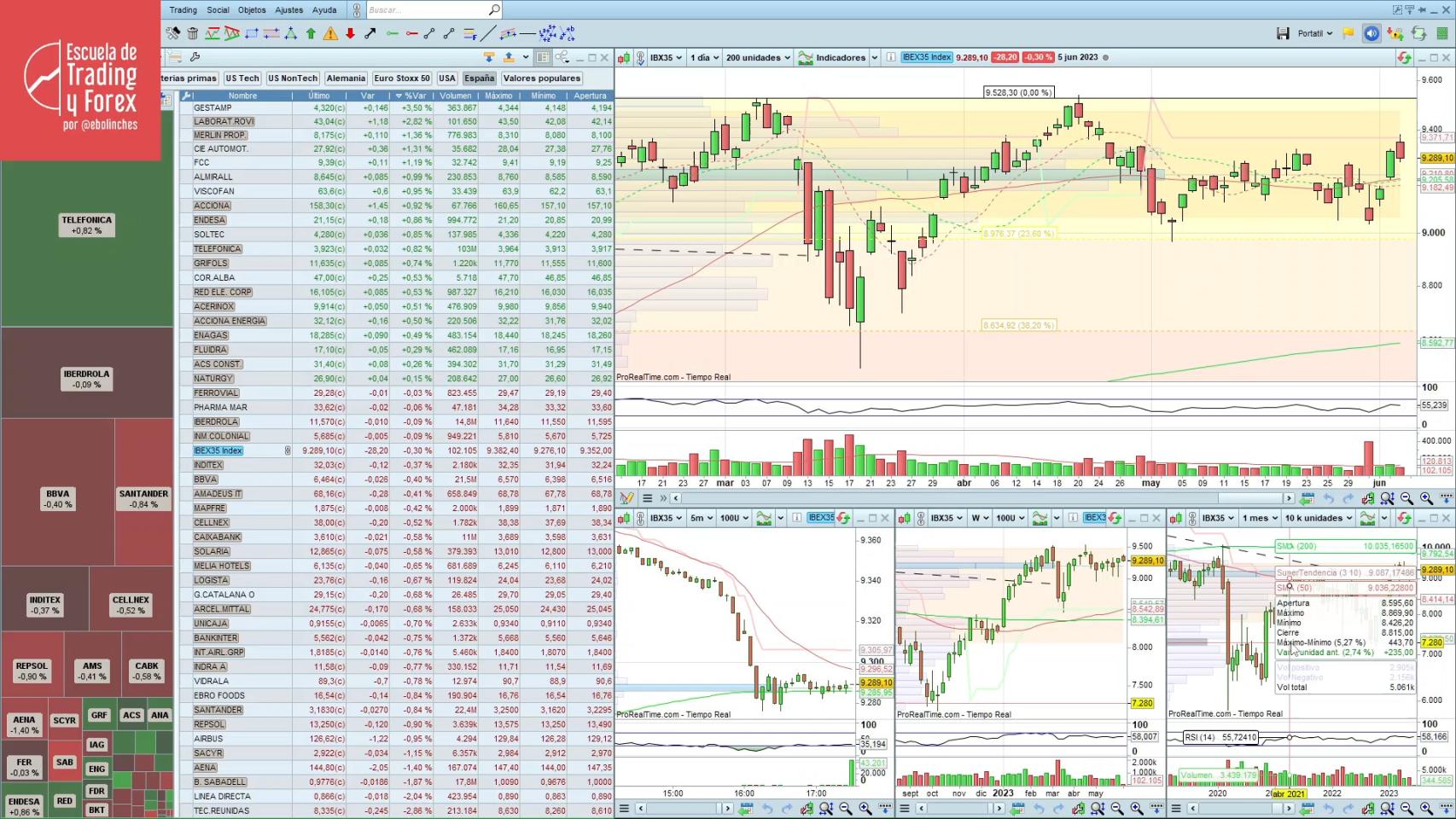Image resolution: width=1456 pixels, height=819 pixels.
Task: Open the Indicadores dropdown arrow
Action: point(875,57)
